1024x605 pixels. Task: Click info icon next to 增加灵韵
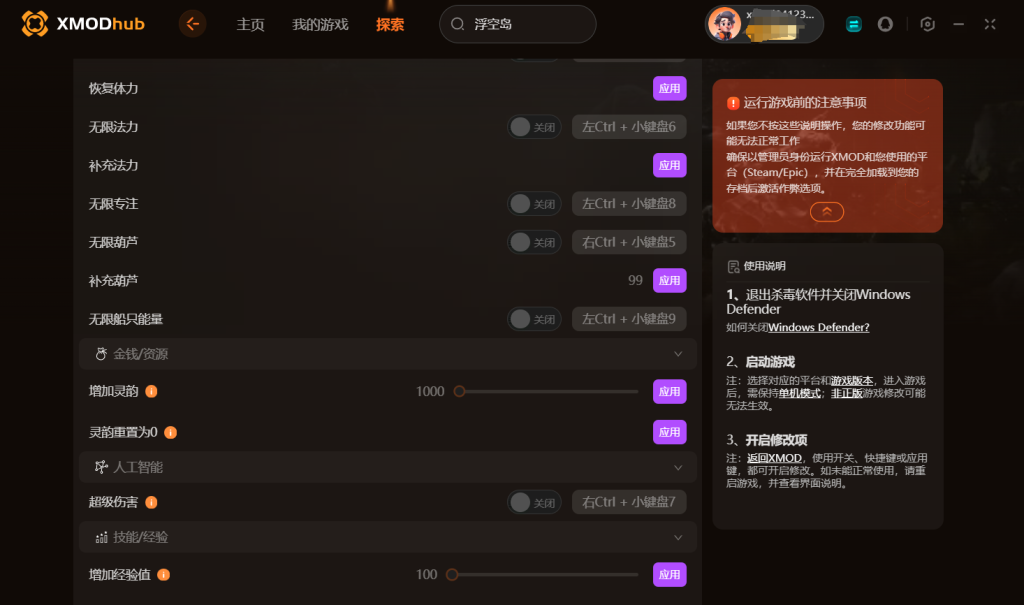[x=152, y=391]
